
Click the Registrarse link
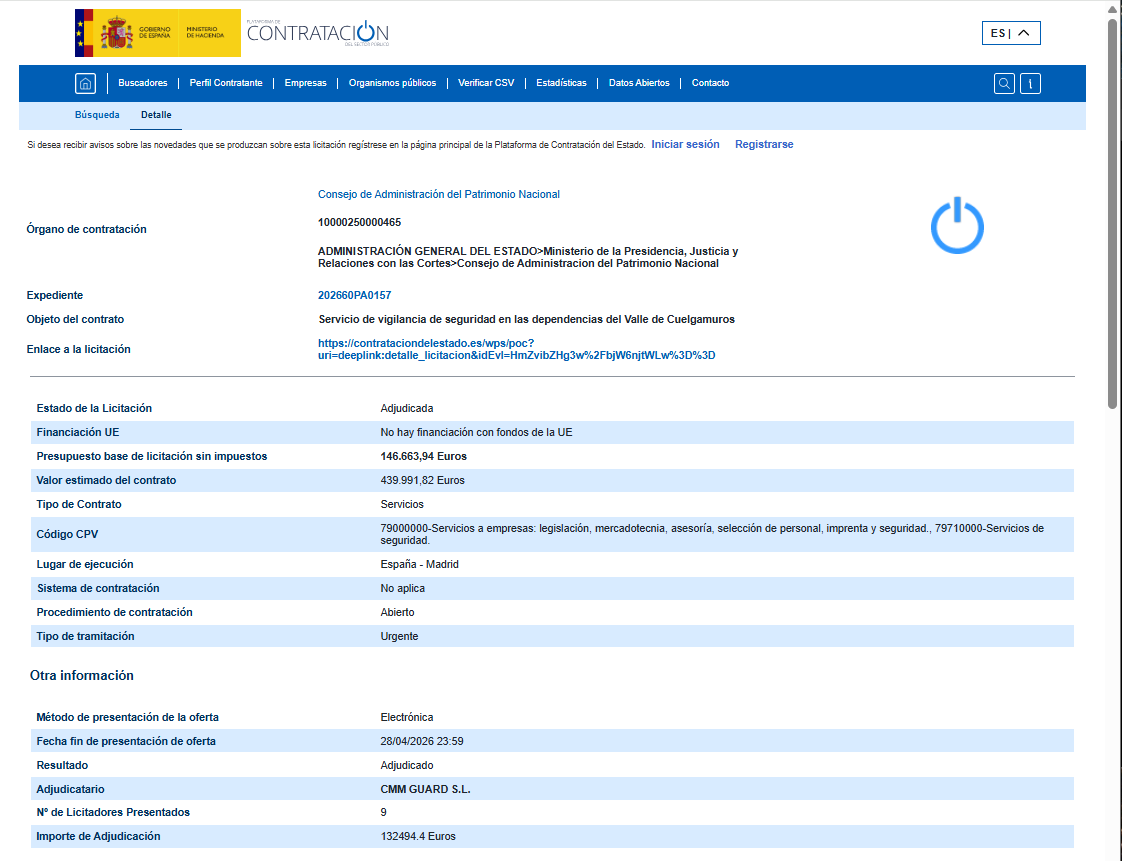pyautogui.click(x=764, y=145)
